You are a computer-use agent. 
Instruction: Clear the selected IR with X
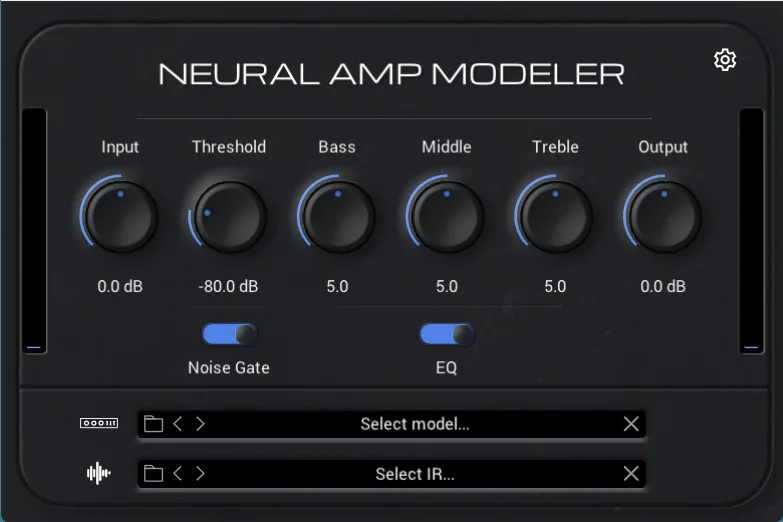coord(631,473)
